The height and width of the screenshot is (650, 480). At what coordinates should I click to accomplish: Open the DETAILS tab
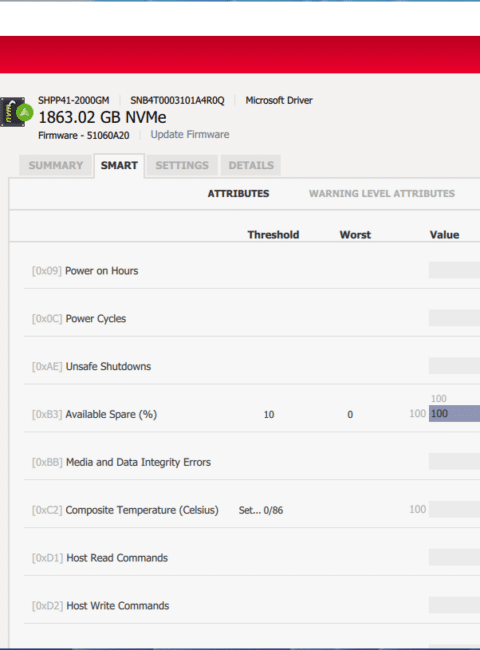click(251, 165)
